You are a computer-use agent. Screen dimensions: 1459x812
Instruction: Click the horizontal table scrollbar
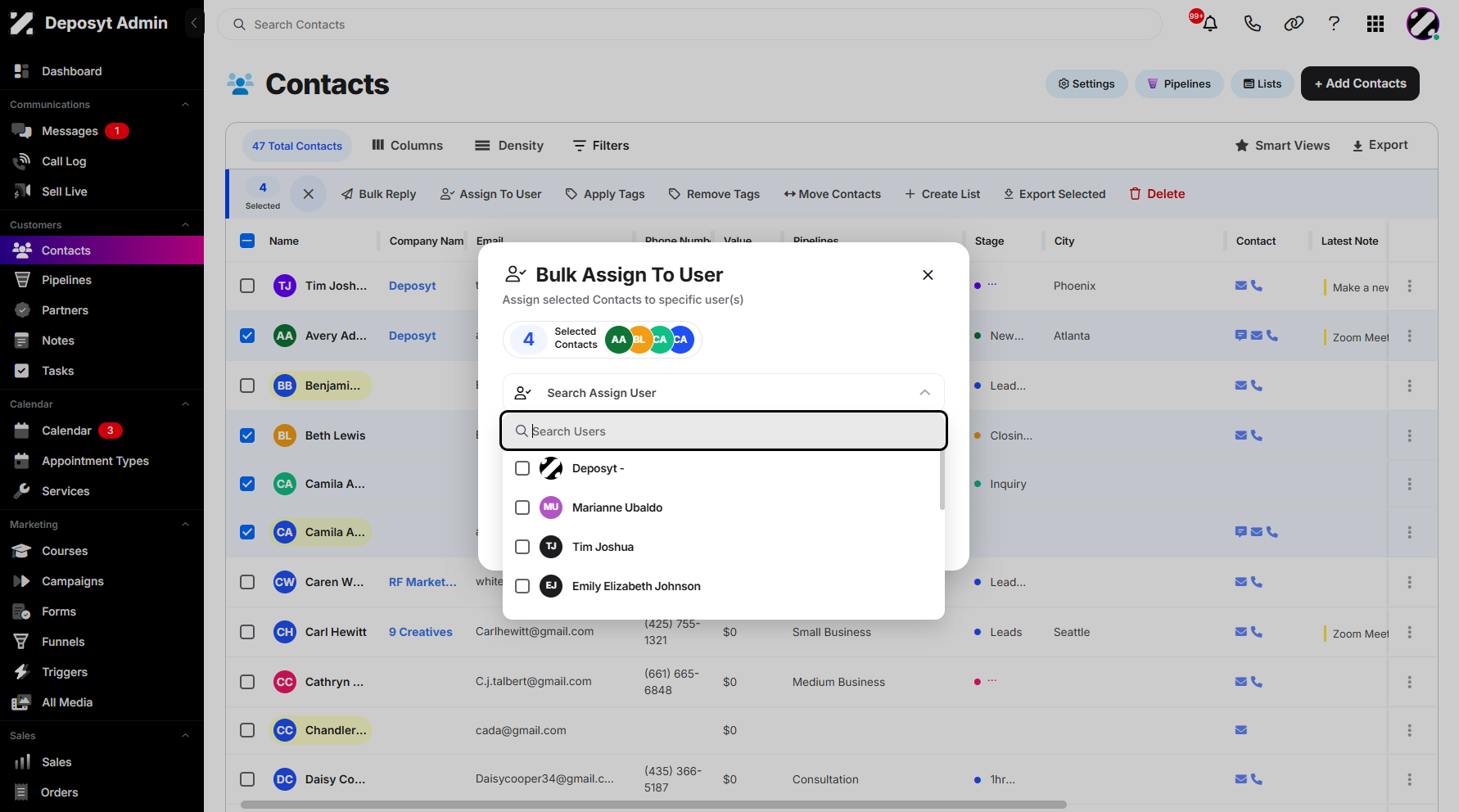[653, 805]
